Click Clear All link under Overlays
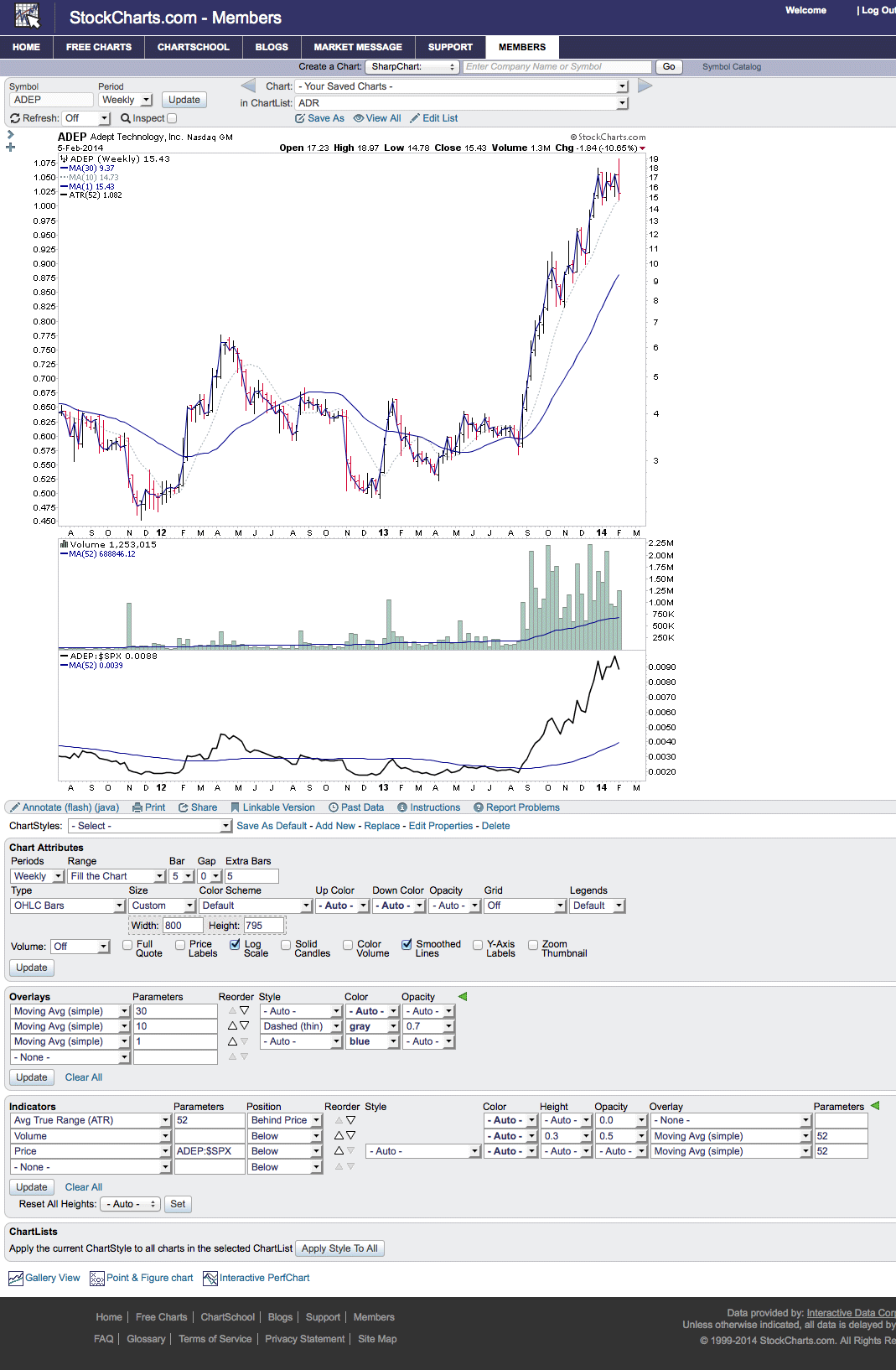 coord(84,1077)
